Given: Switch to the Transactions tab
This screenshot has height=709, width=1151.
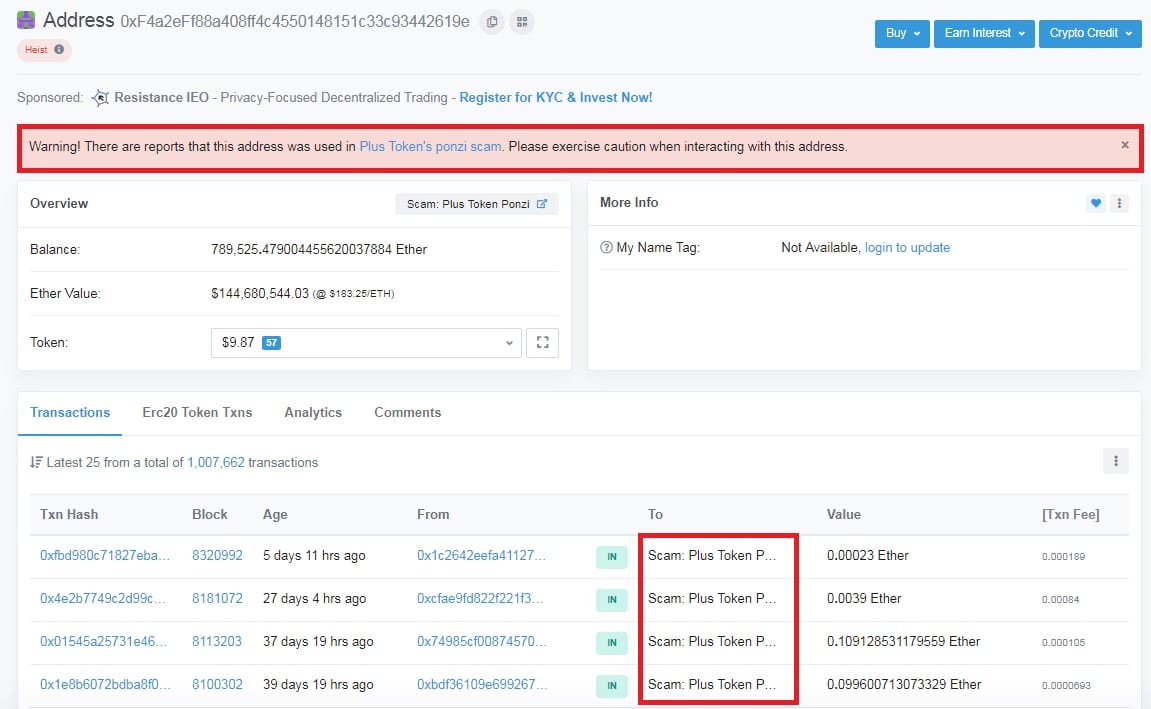Looking at the screenshot, I should (x=70, y=412).
